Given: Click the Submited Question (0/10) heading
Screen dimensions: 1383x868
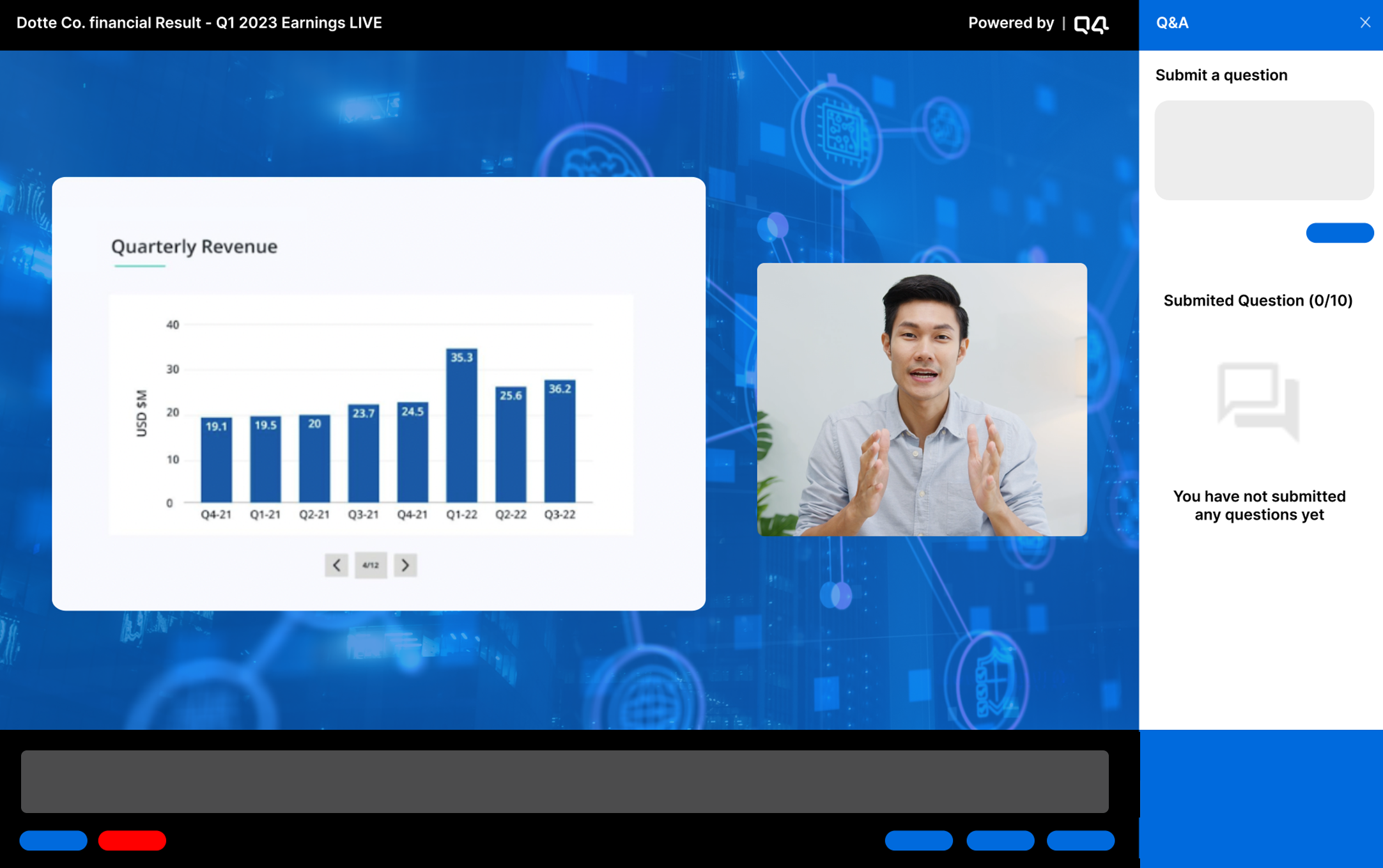Looking at the screenshot, I should click(1257, 300).
